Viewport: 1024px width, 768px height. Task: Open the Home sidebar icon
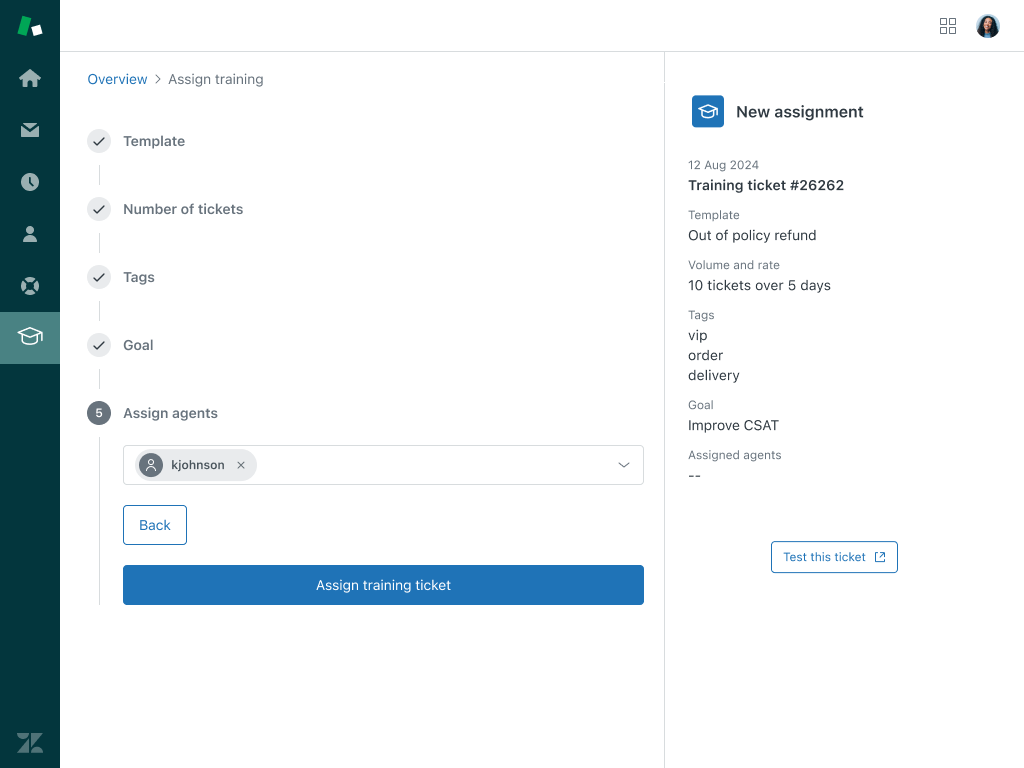(x=29, y=78)
